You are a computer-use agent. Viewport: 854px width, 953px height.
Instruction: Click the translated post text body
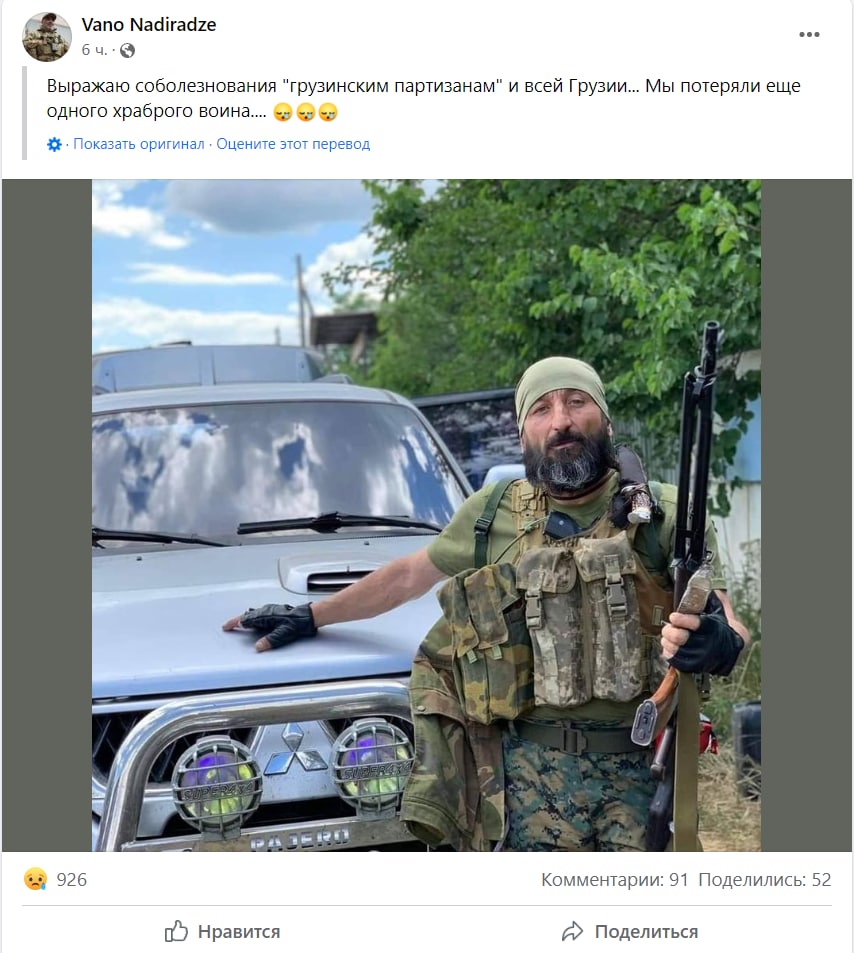pos(424,98)
